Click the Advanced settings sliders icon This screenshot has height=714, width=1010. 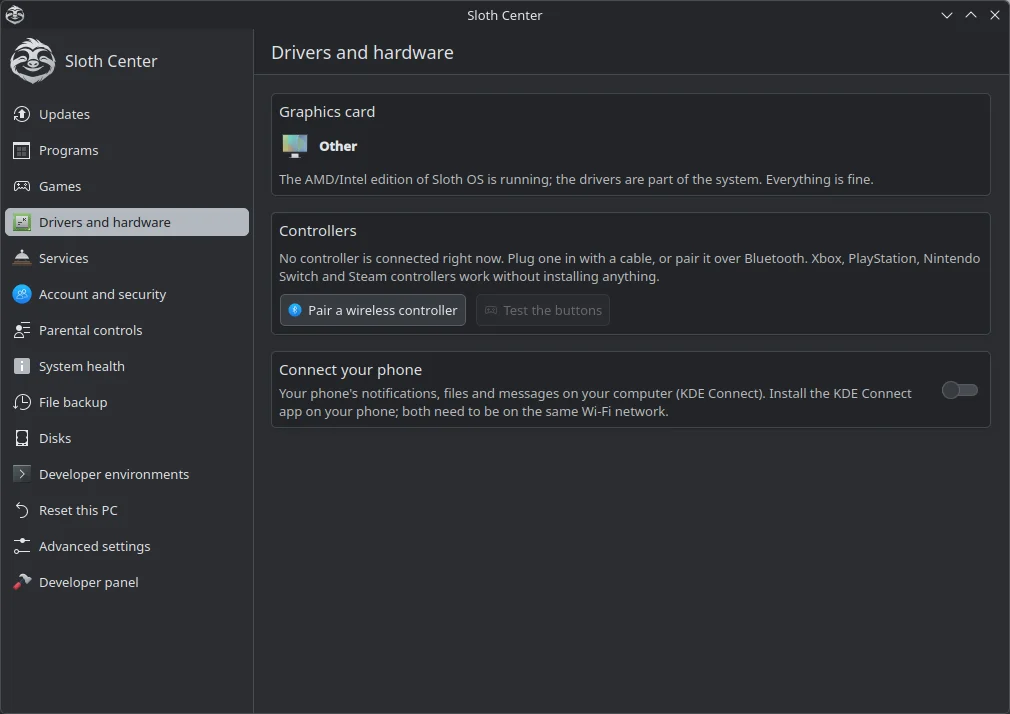(21, 546)
